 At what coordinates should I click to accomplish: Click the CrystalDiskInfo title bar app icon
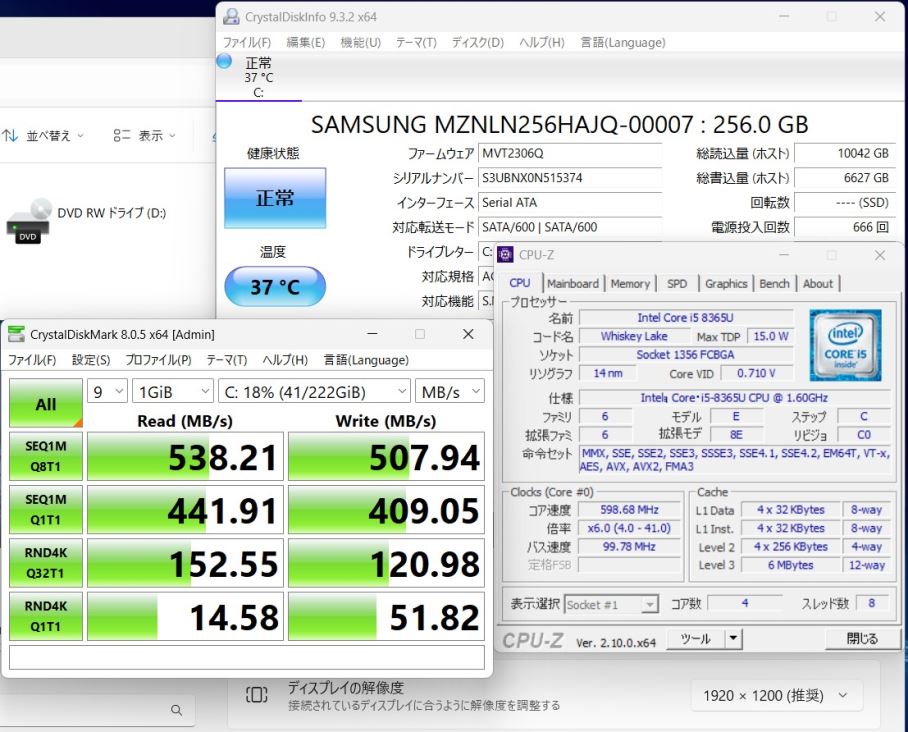click(231, 16)
